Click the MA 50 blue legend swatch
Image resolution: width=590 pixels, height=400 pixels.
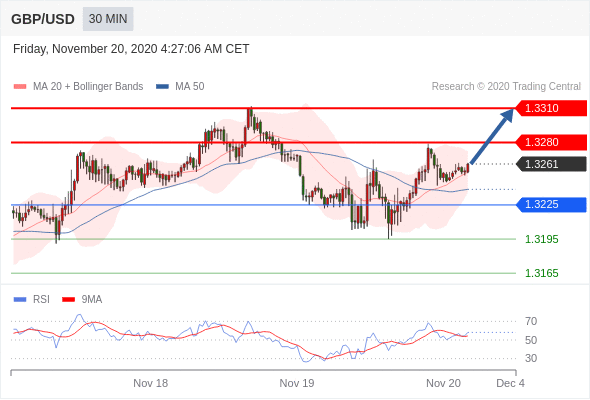click(163, 87)
